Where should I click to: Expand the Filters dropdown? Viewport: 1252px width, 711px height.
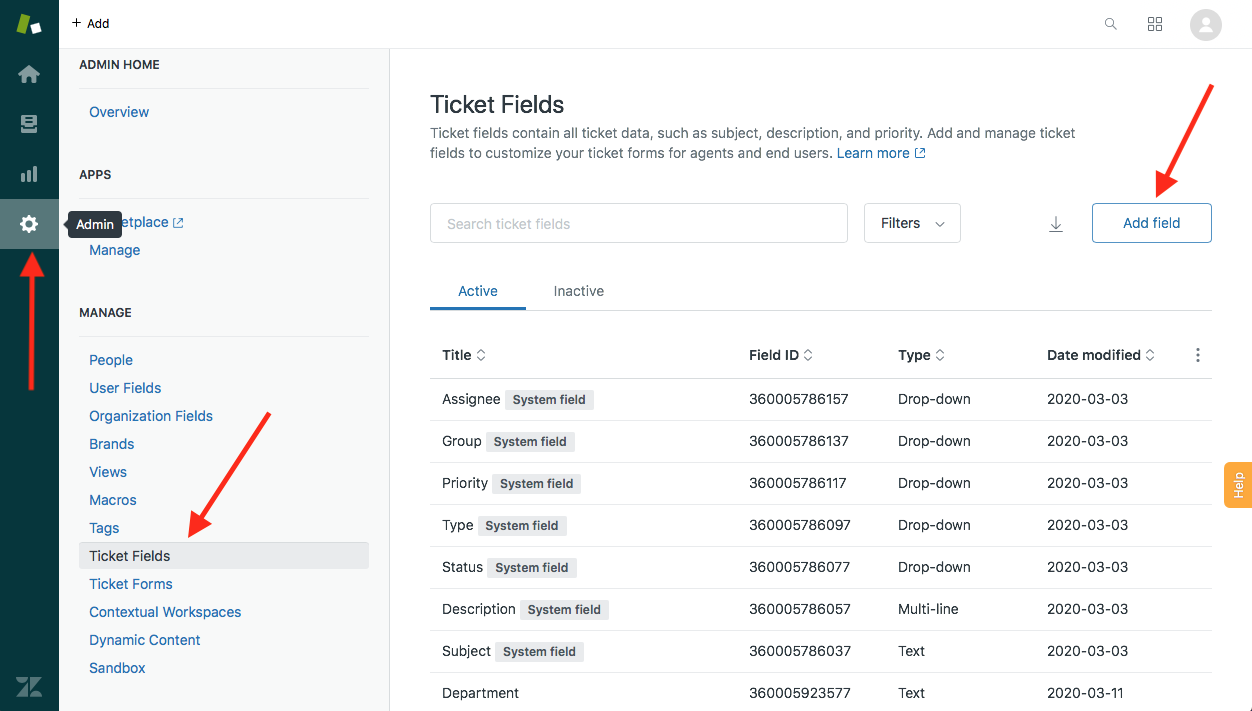pos(912,223)
